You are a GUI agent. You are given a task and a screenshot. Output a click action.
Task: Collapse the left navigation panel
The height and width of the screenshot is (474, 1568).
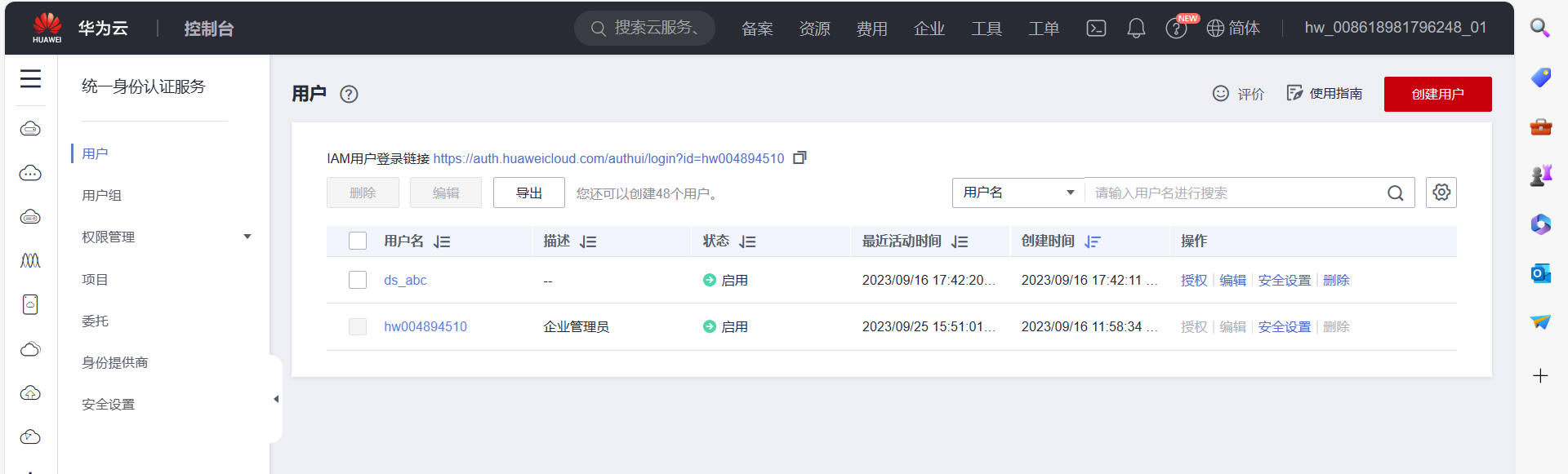coord(276,399)
